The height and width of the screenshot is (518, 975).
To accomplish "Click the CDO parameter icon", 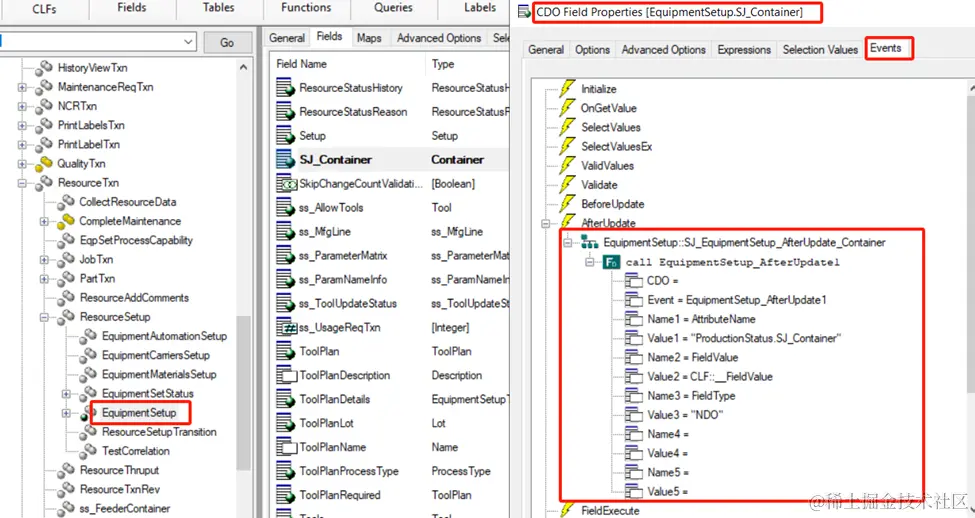I will click(634, 281).
